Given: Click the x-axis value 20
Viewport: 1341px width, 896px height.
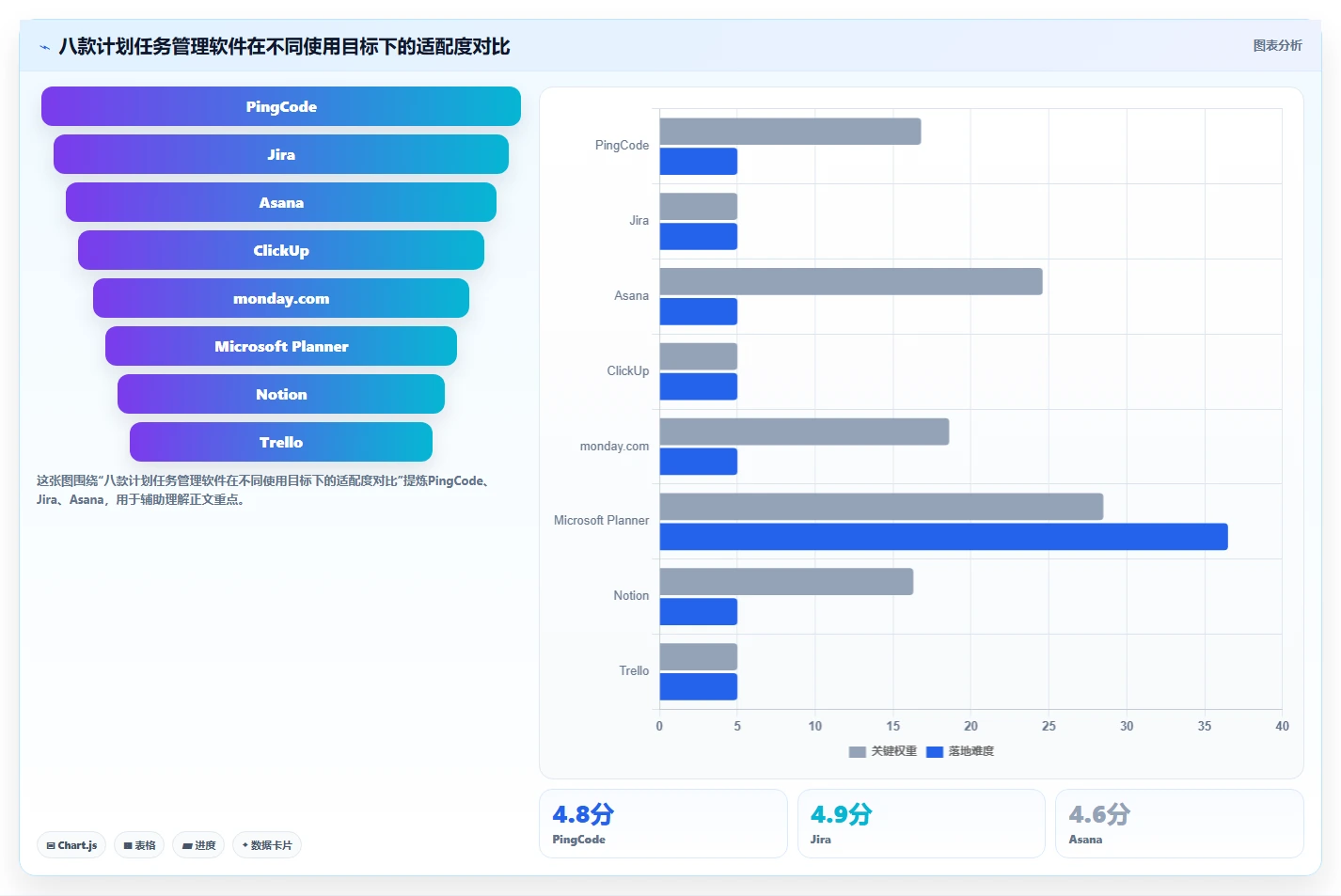Looking at the screenshot, I should [x=970, y=726].
